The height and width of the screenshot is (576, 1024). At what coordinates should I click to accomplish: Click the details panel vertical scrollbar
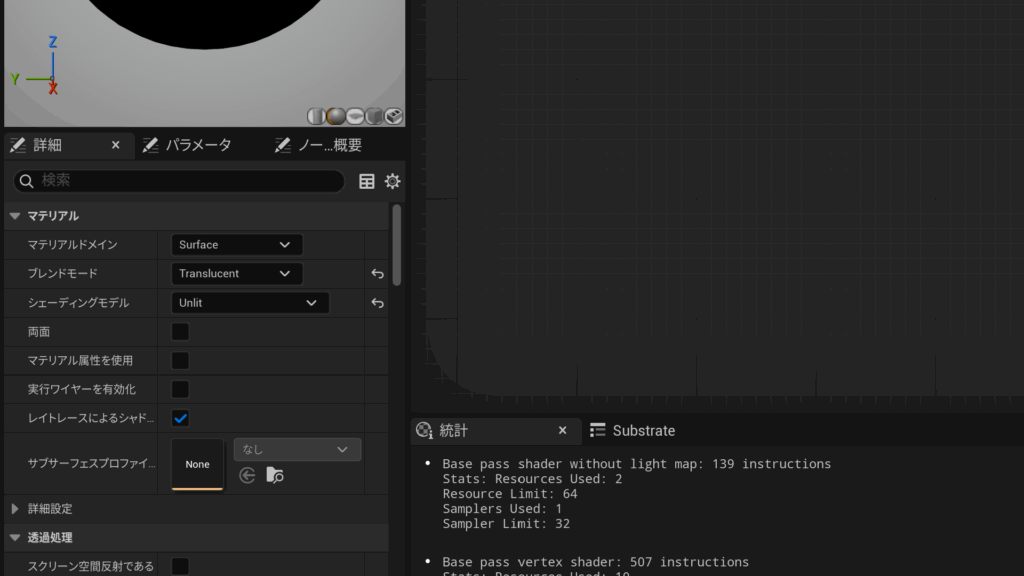tap(396, 245)
